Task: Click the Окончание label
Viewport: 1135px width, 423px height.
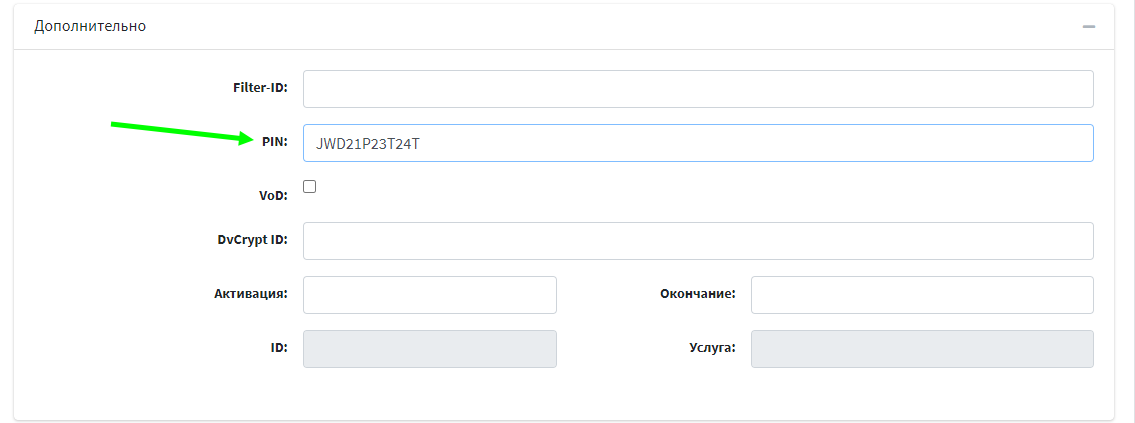Action: click(x=697, y=294)
